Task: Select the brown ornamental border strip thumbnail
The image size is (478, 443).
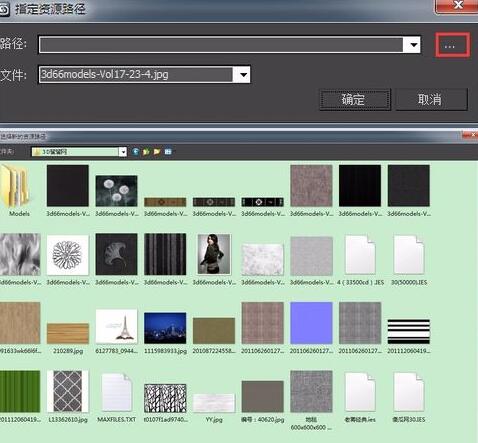Action: 165,202
